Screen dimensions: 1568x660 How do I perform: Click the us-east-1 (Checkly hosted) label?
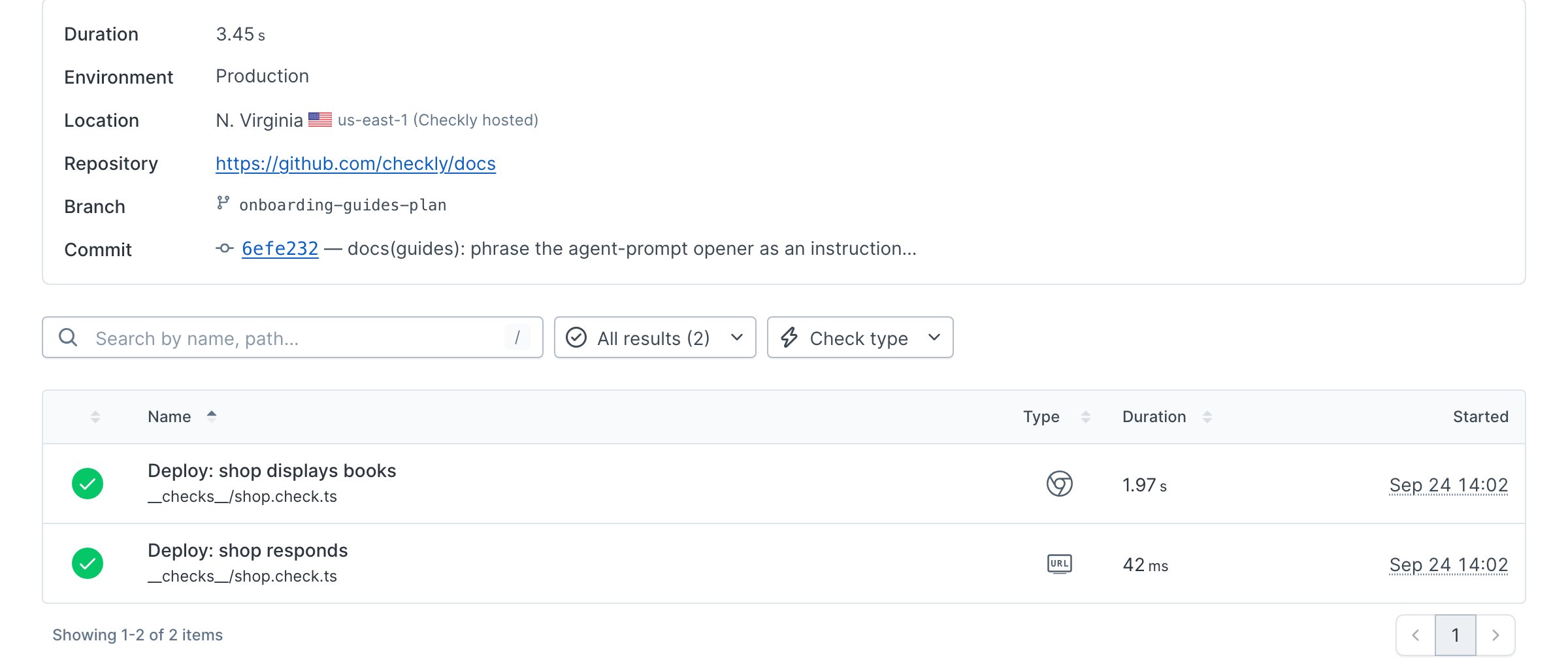tap(438, 120)
